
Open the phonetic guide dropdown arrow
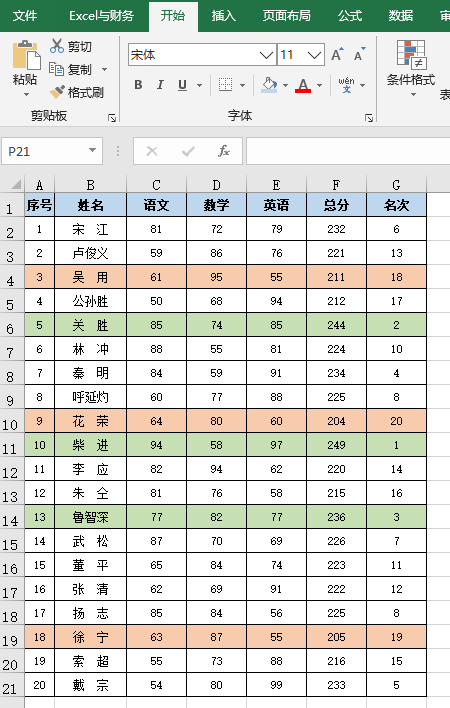(362, 85)
